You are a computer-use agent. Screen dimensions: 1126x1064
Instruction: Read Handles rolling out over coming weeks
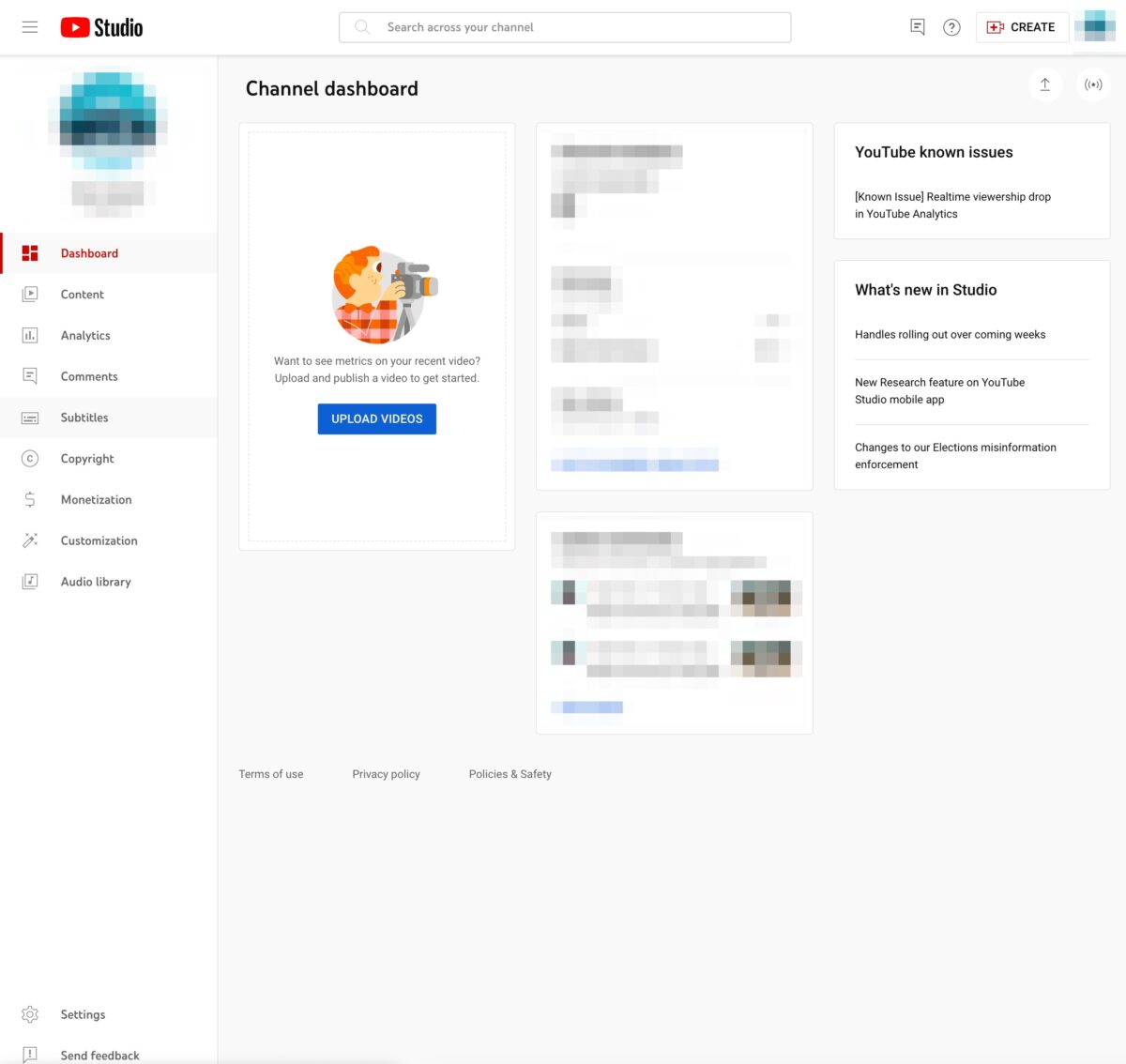tap(950, 335)
